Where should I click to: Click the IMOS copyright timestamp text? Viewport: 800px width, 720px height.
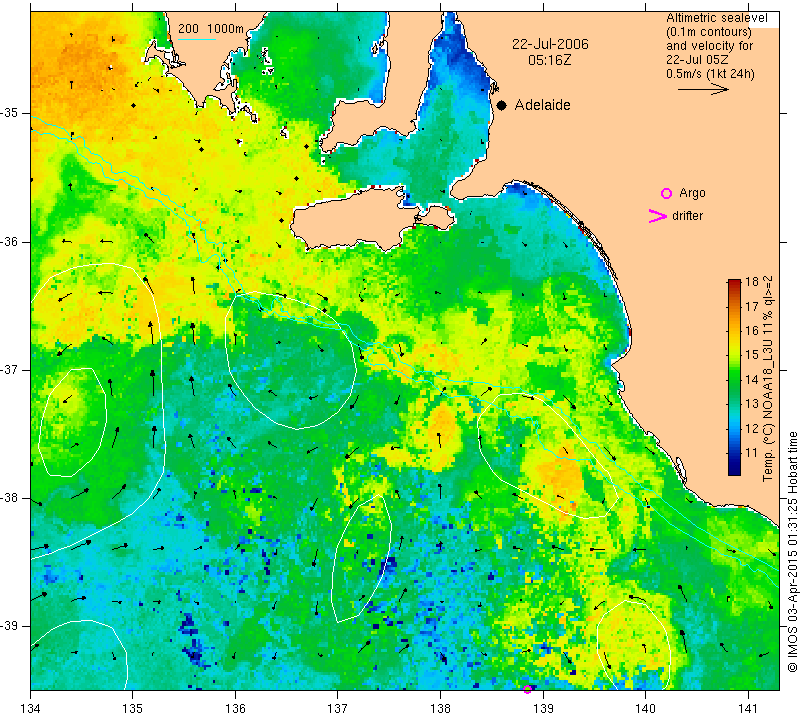click(x=792, y=551)
